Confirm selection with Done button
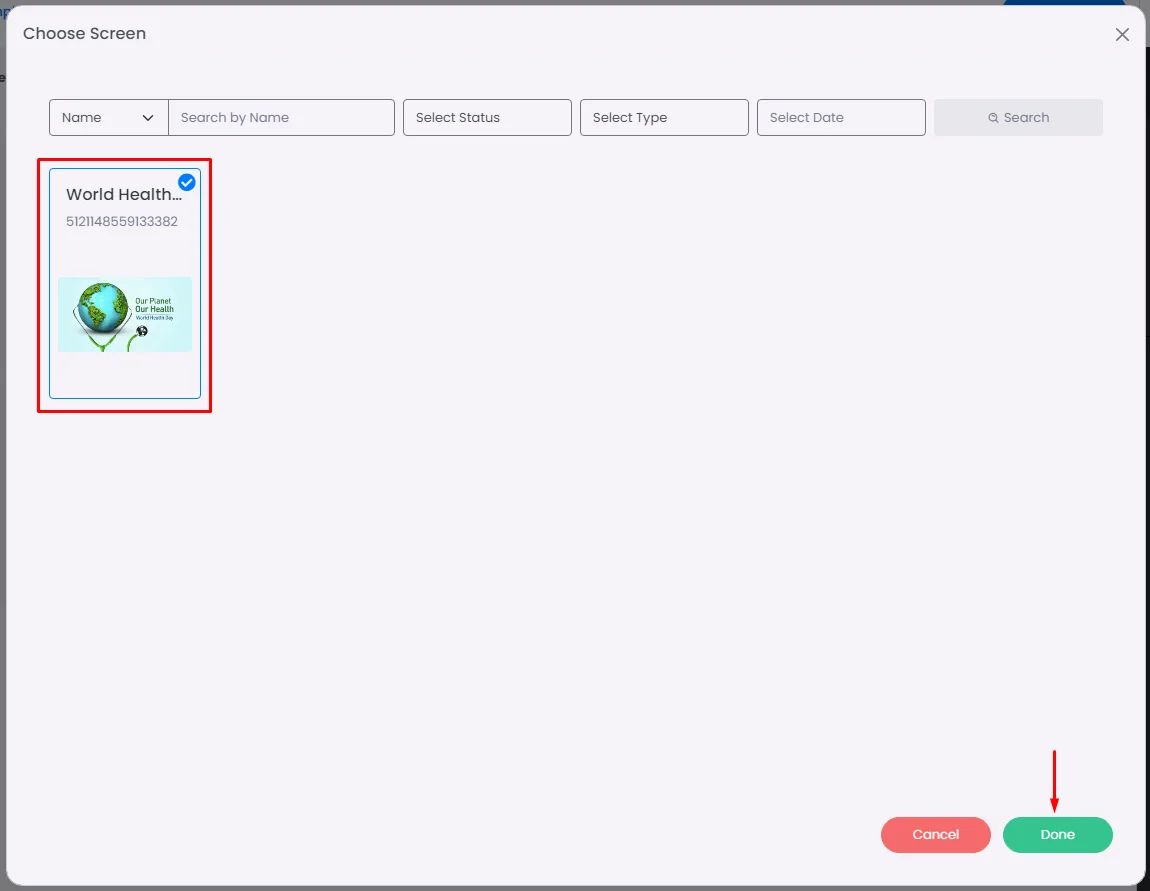Screen dimensions: 1150x891 coord(1058,835)
